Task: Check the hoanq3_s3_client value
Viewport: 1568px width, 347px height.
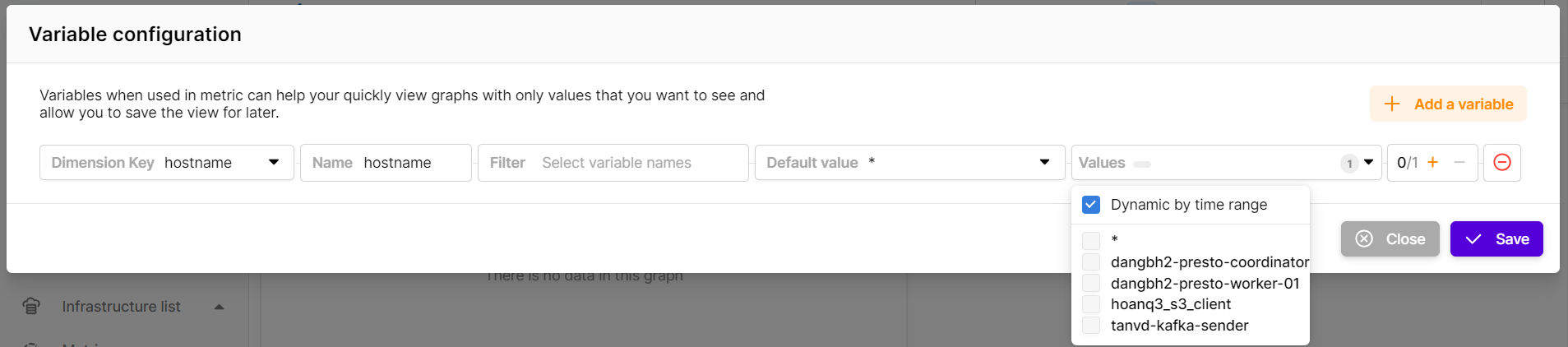Action: pyautogui.click(x=1091, y=304)
